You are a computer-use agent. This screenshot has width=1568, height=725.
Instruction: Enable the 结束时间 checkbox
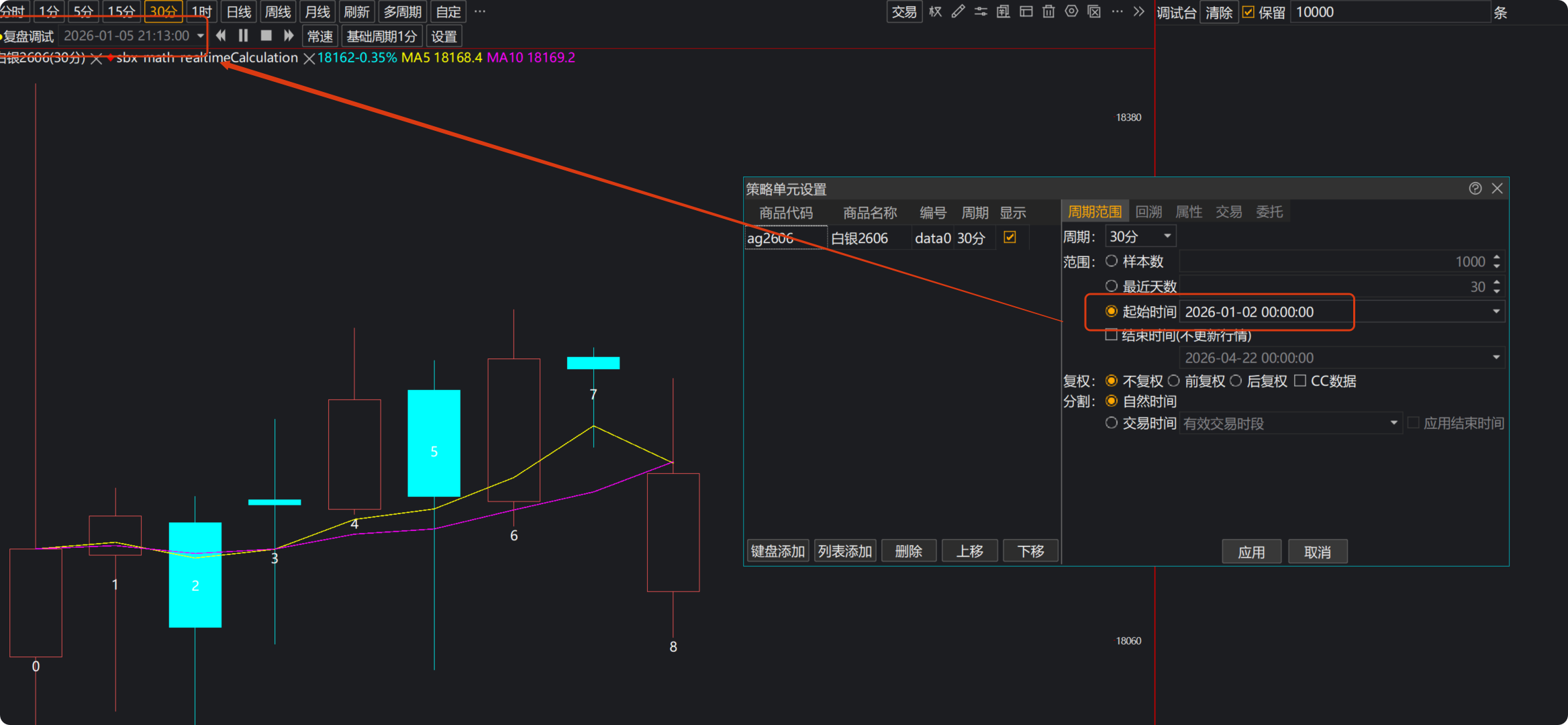coord(1112,335)
